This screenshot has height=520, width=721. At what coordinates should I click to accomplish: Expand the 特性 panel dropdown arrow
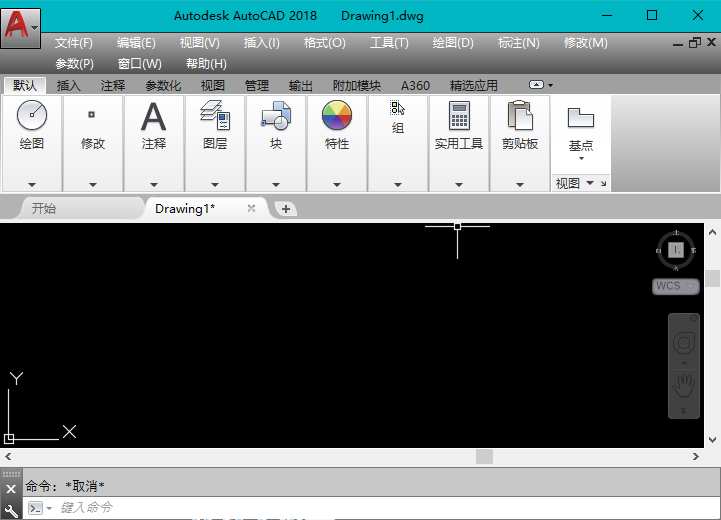pos(337,185)
